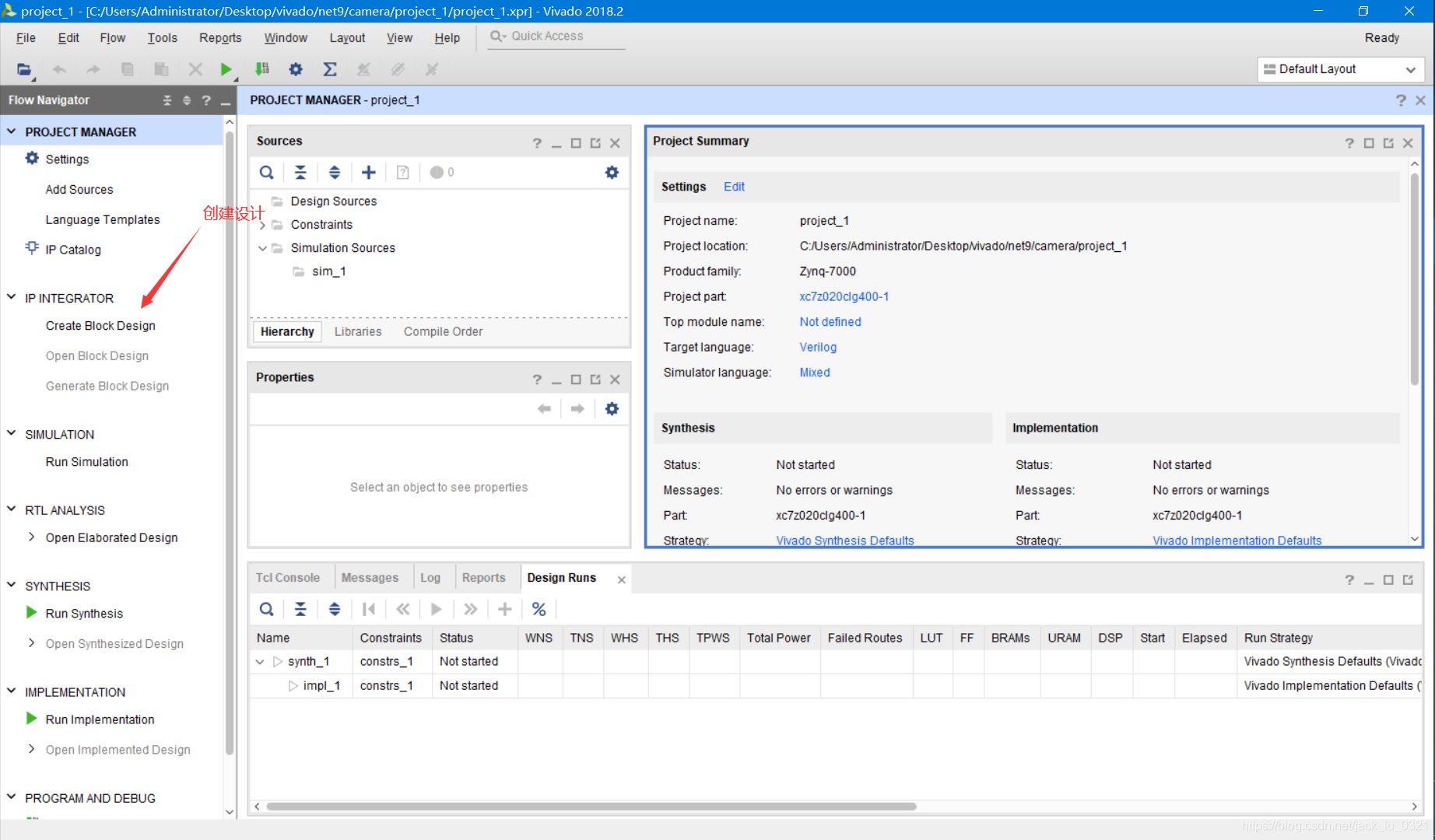
Task: Click Flow Navigator help icon
Action: coord(206,100)
